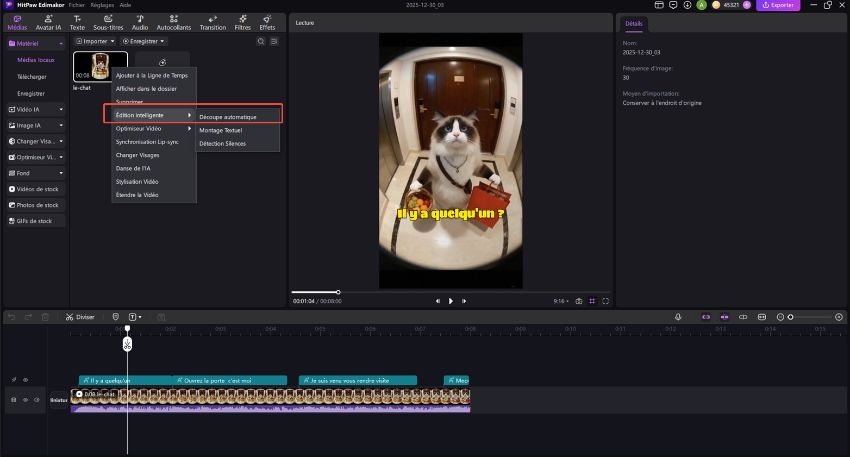Add credits with the purple plus icon
This screenshot has height=457, width=850.
click(746, 5)
